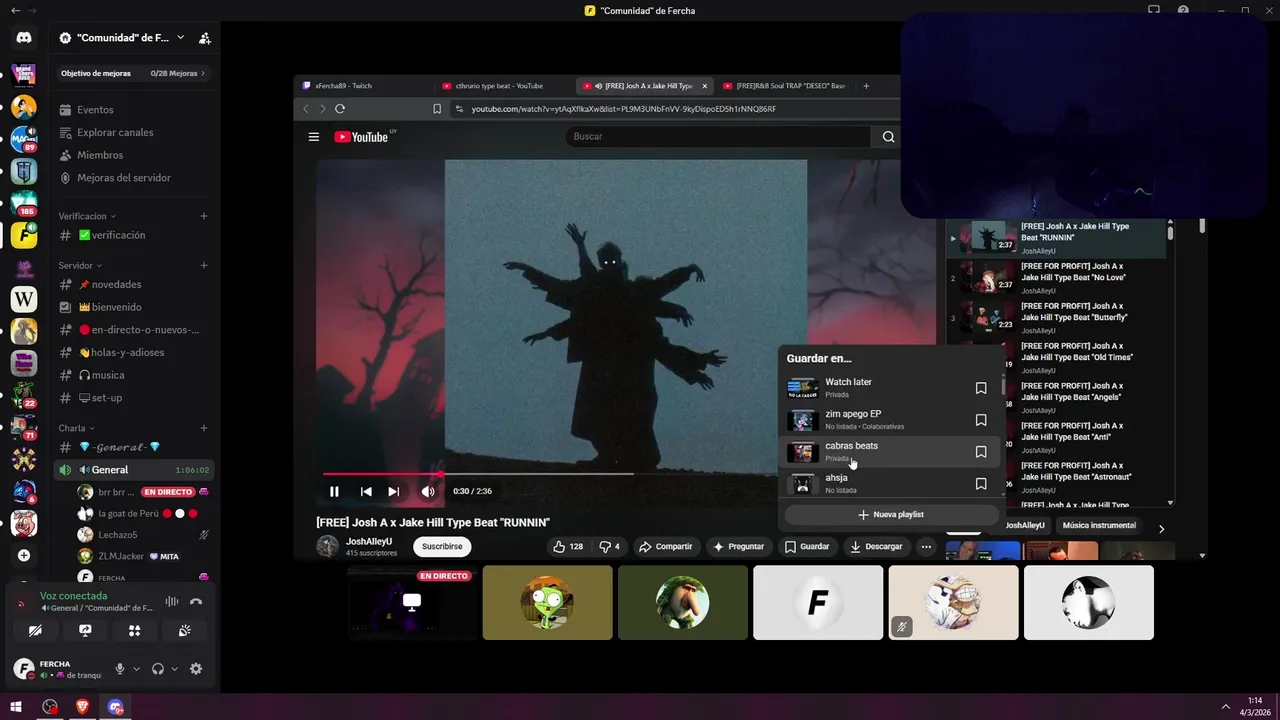
Task: Share your screen in Discord voice panel
Action: (85, 630)
